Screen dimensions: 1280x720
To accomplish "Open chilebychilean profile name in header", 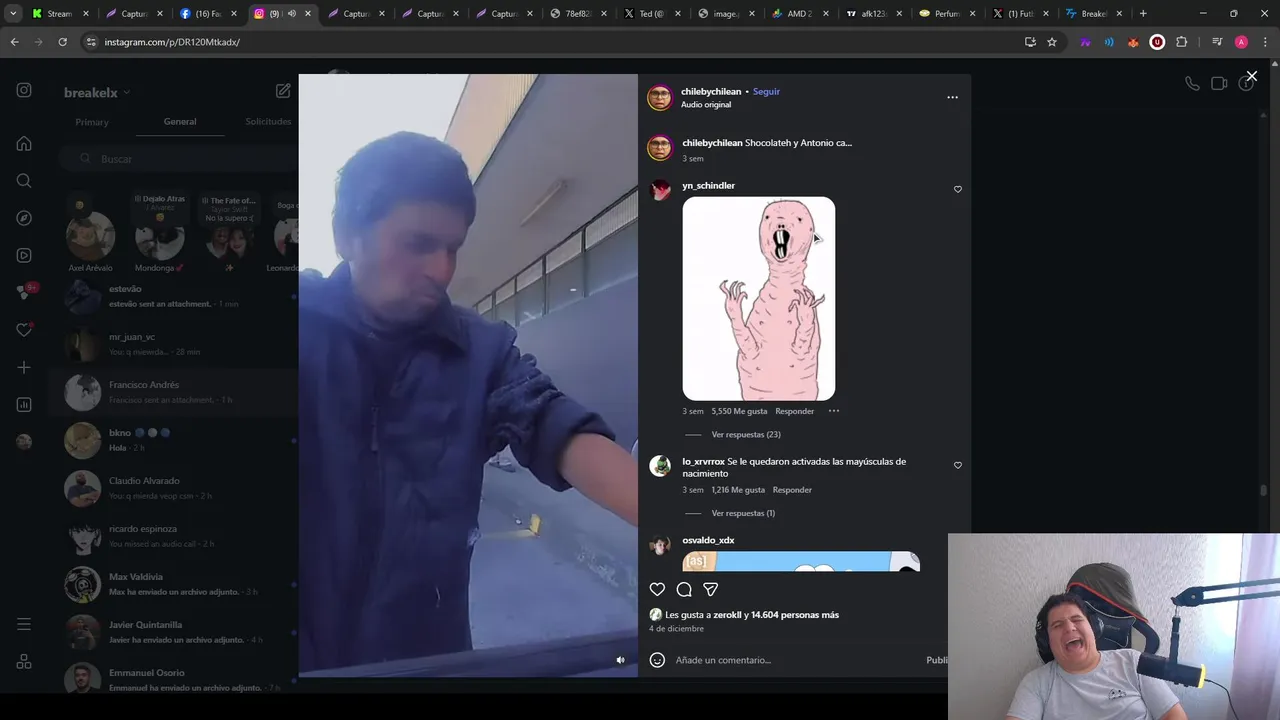I will (x=711, y=91).
